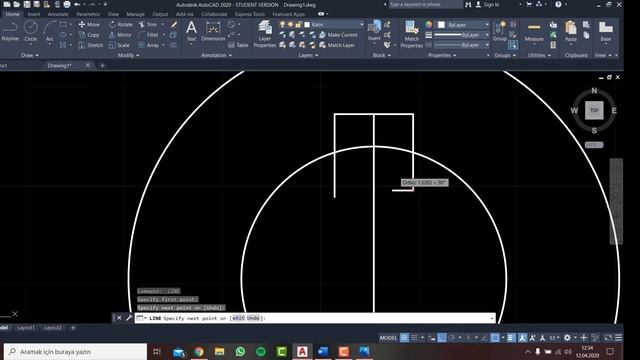Click the object color wheel

coord(428,24)
